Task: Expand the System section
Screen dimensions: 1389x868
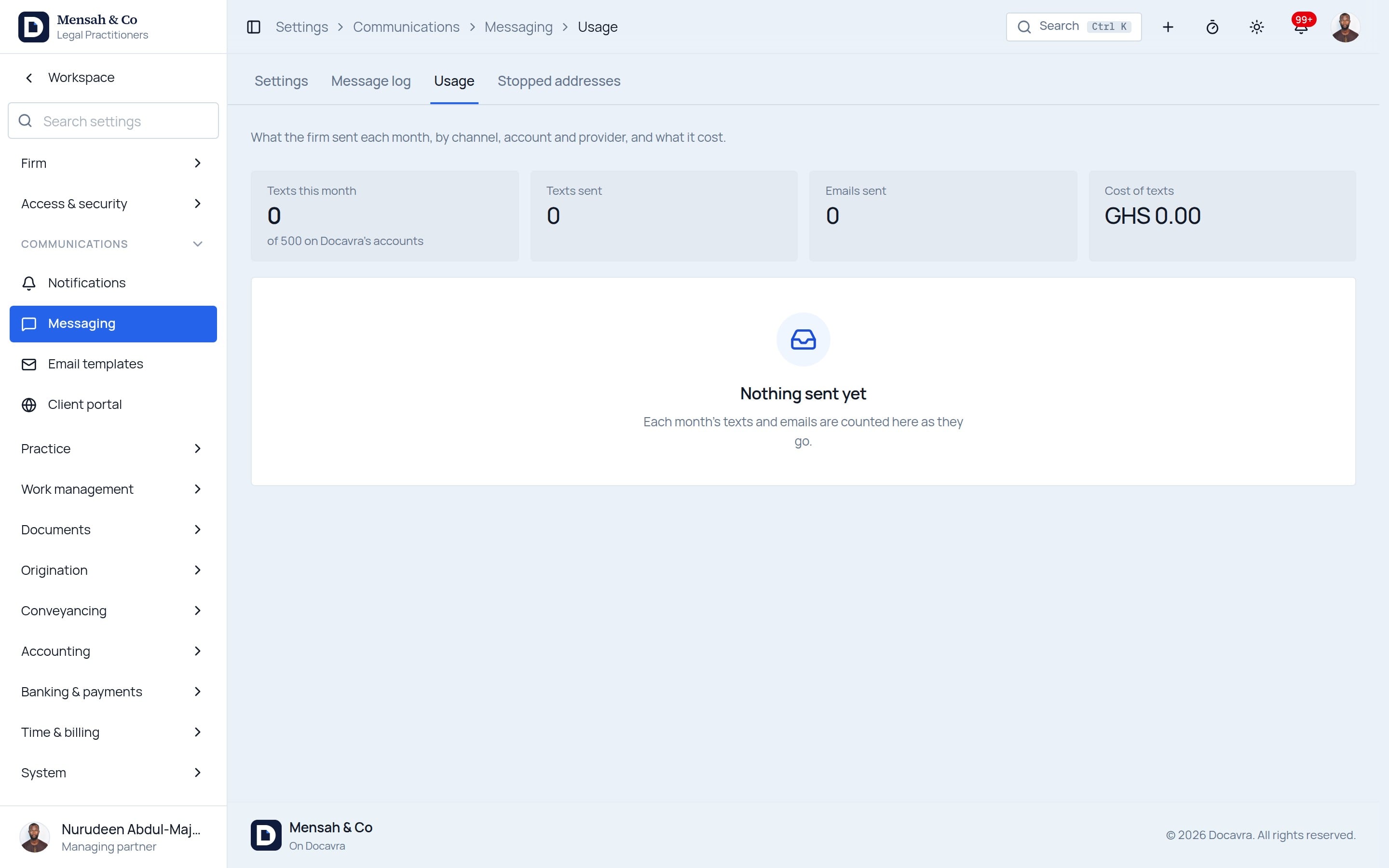Action: click(x=113, y=773)
